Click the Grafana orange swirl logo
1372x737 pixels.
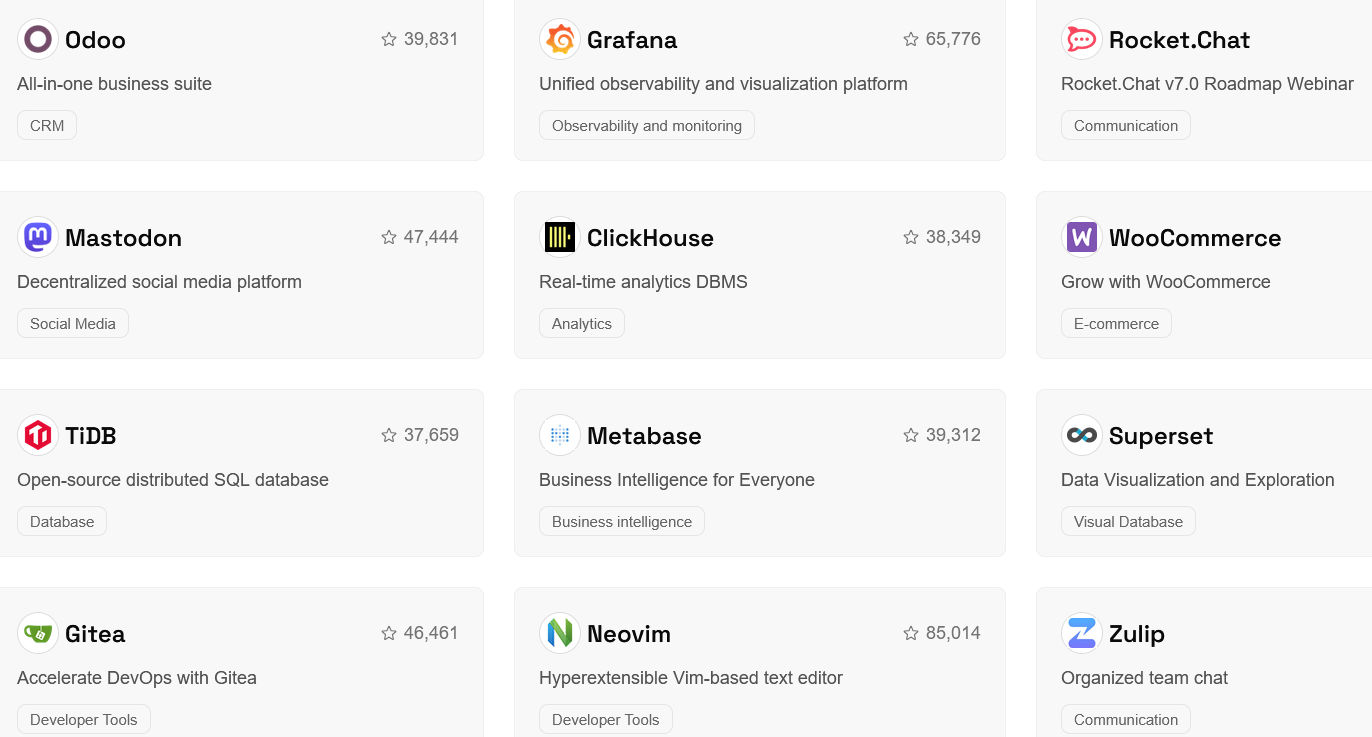[x=560, y=39]
